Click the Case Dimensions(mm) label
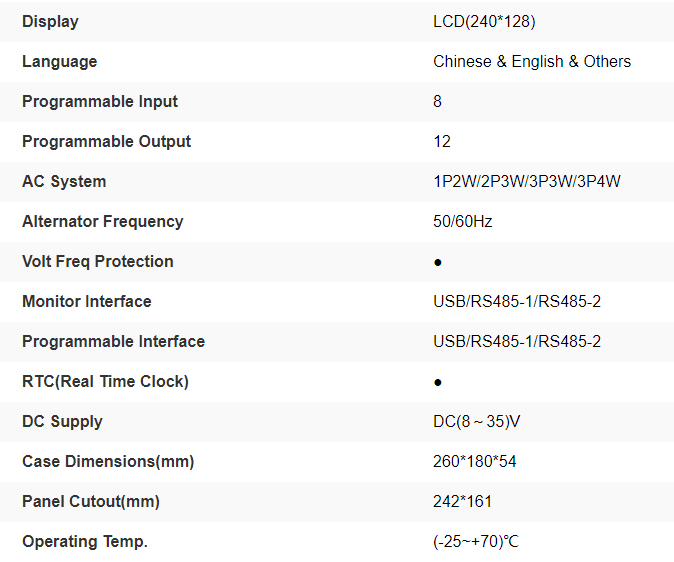 point(108,461)
